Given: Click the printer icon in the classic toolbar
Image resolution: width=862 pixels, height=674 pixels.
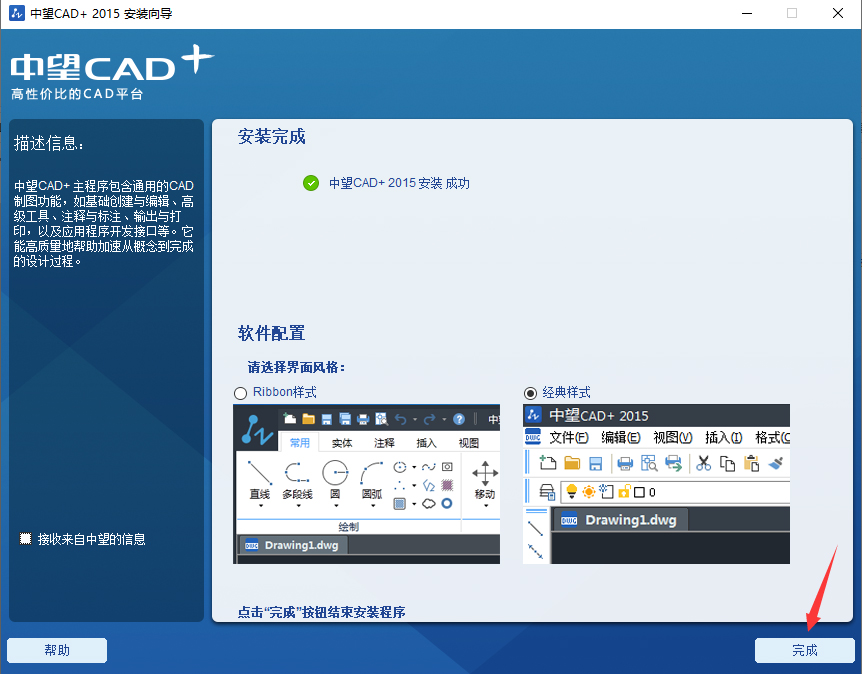Looking at the screenshot, I should 625,463.
